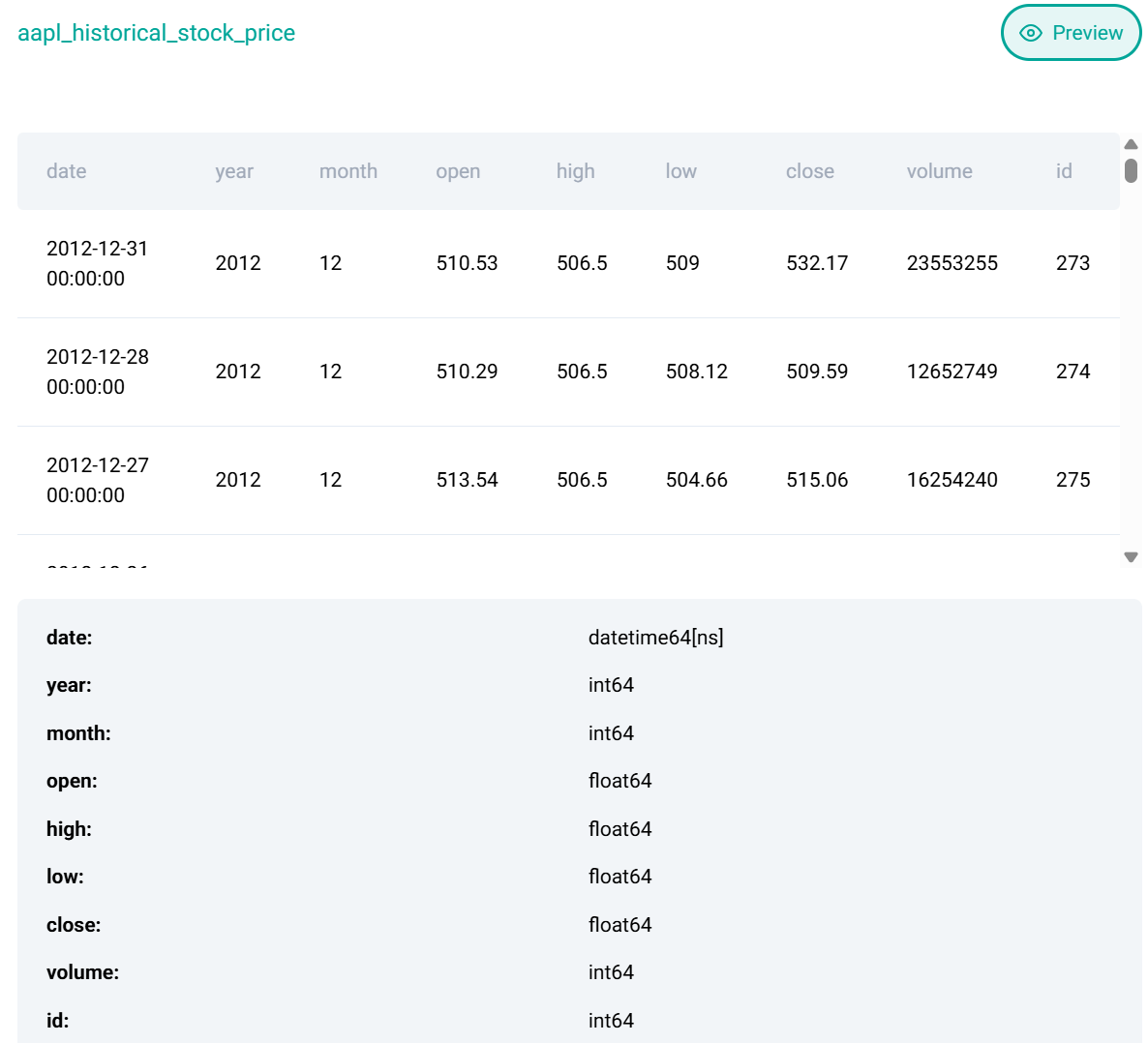Click the scrollbar down arrow
Viewport: 1148px width, 1043px height.
[x=1131, y=557]
